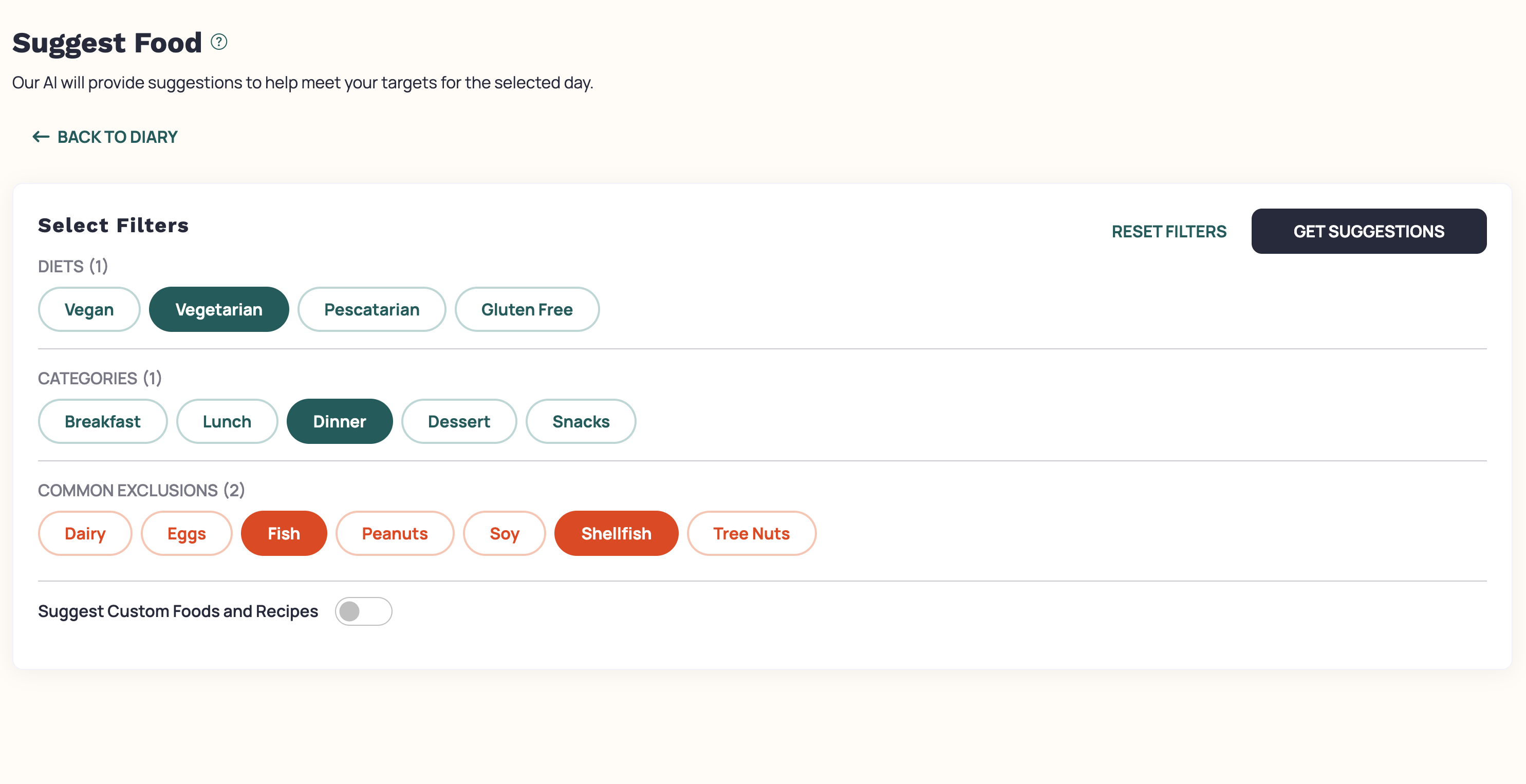The image size is (1526, 784).
Task: Exclude Tree Nuts from suggestions
Action: coord(751,533)
